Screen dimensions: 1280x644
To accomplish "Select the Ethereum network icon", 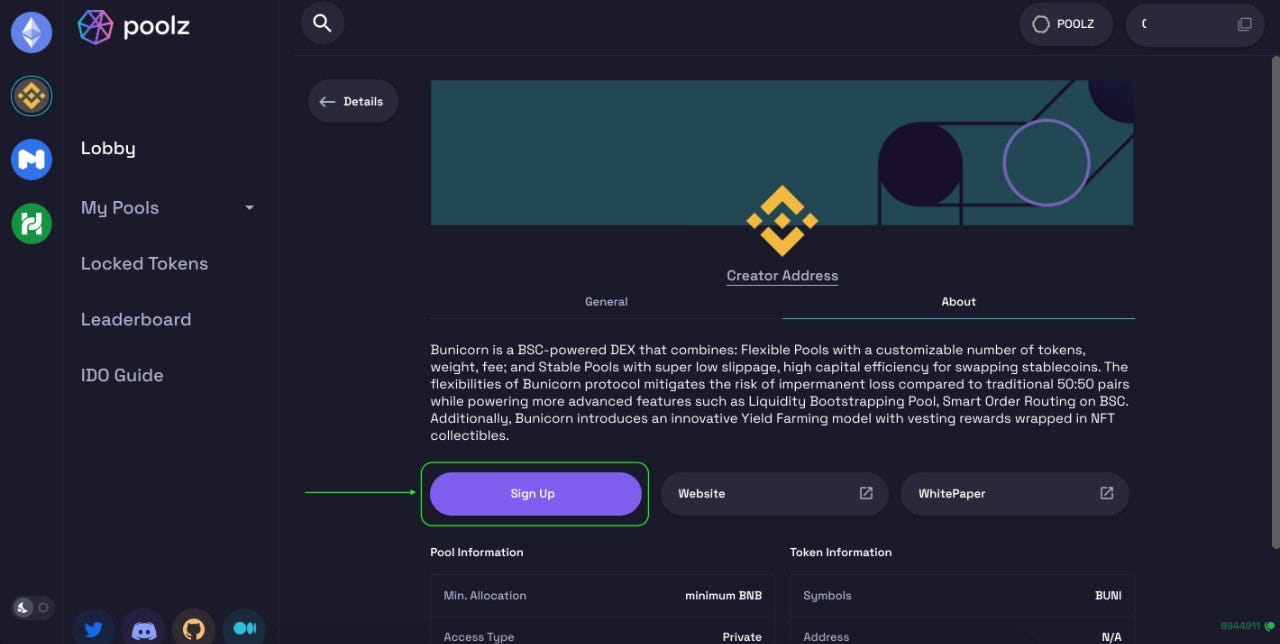I will [31, 32].
